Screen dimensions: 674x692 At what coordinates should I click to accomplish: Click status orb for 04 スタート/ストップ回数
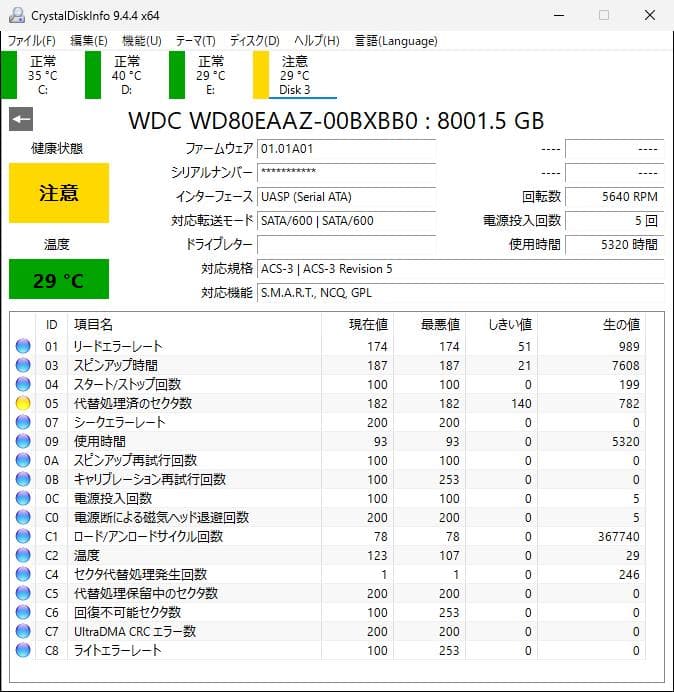pos(23,384)
